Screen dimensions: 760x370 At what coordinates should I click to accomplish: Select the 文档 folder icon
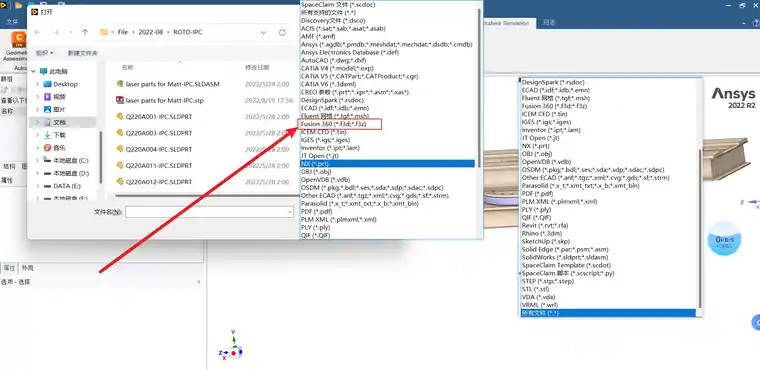pyautogui.click(x=48, y=122)
